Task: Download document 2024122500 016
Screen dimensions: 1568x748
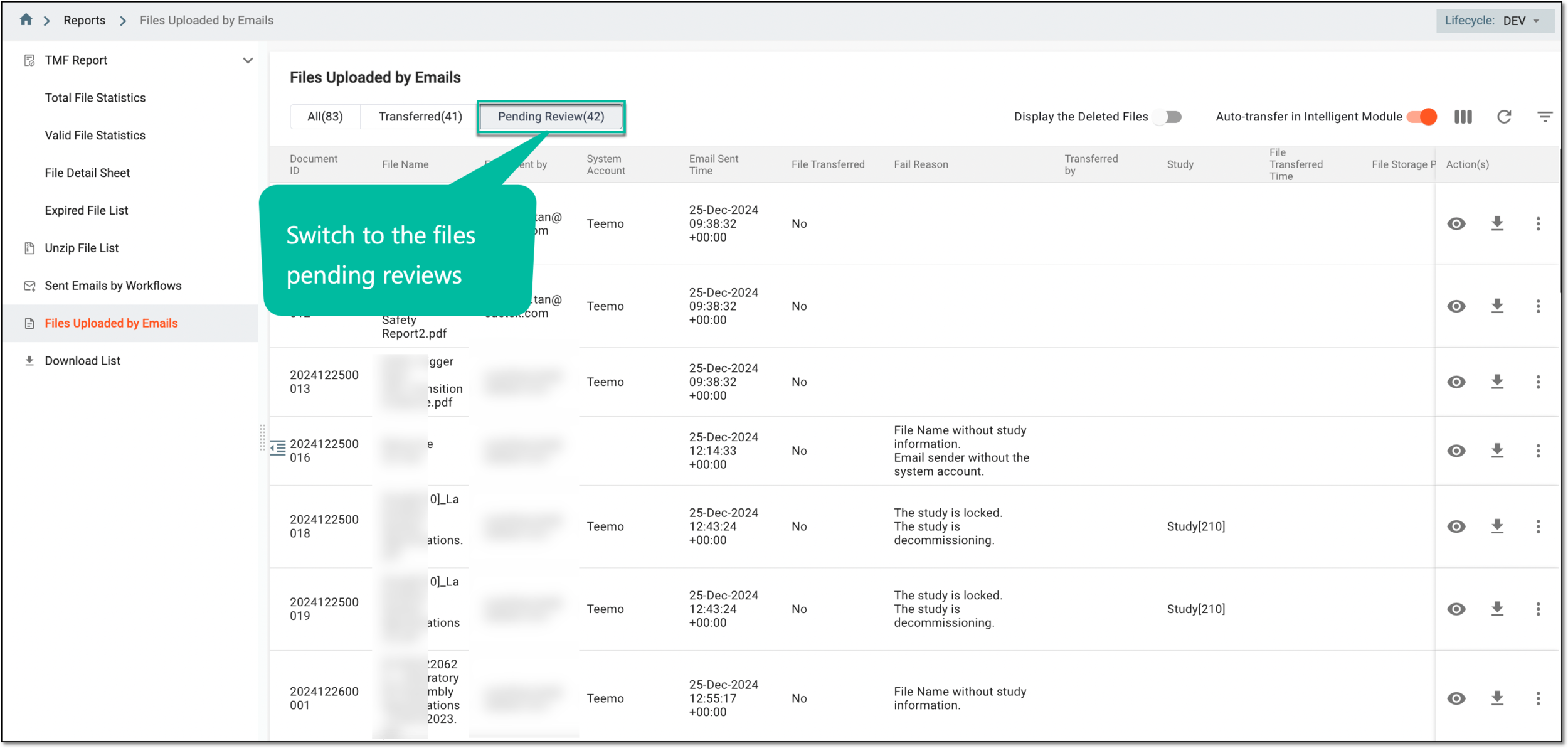Action: point(1497,451)
